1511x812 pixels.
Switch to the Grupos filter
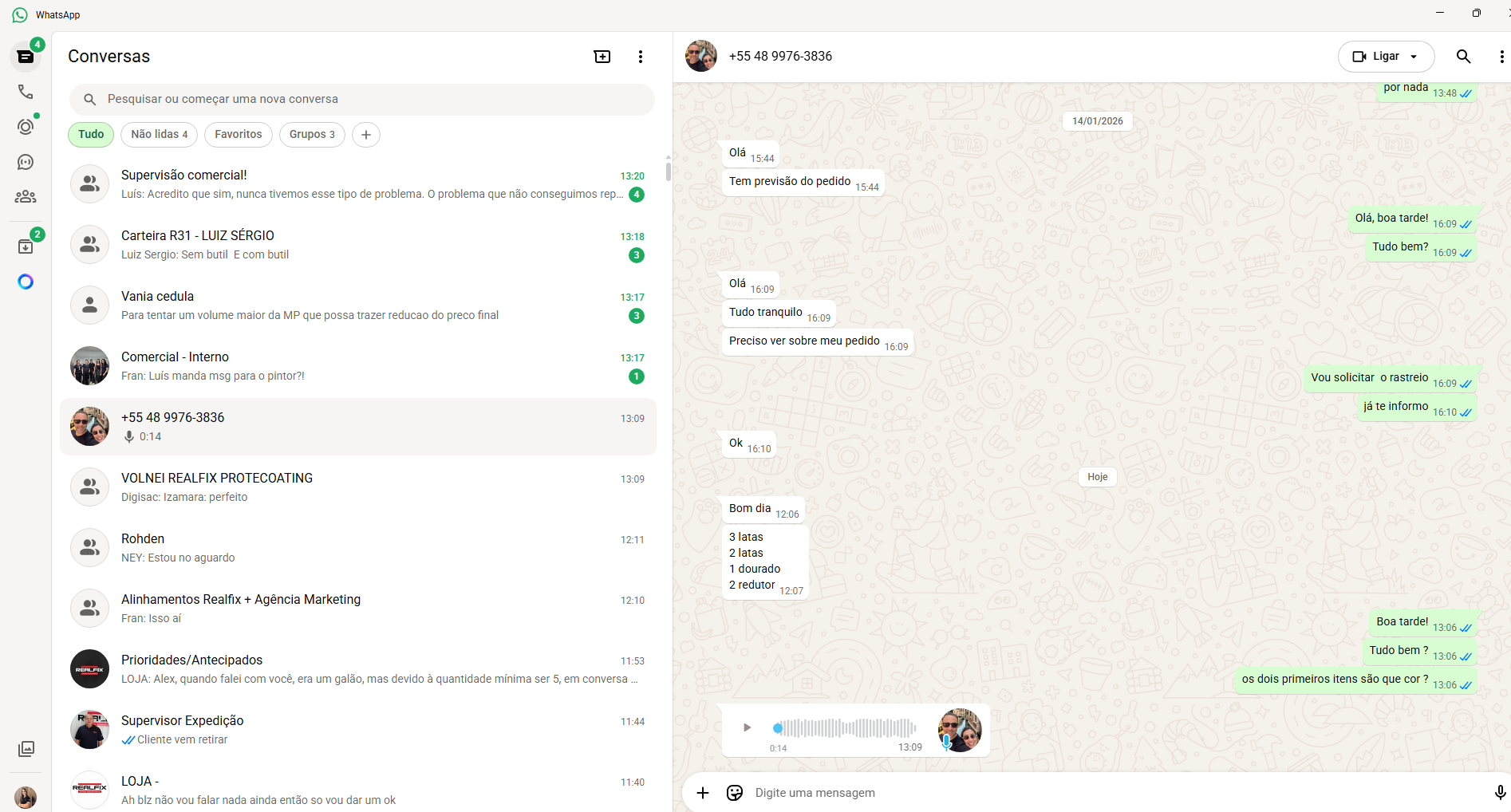(312, 135)
